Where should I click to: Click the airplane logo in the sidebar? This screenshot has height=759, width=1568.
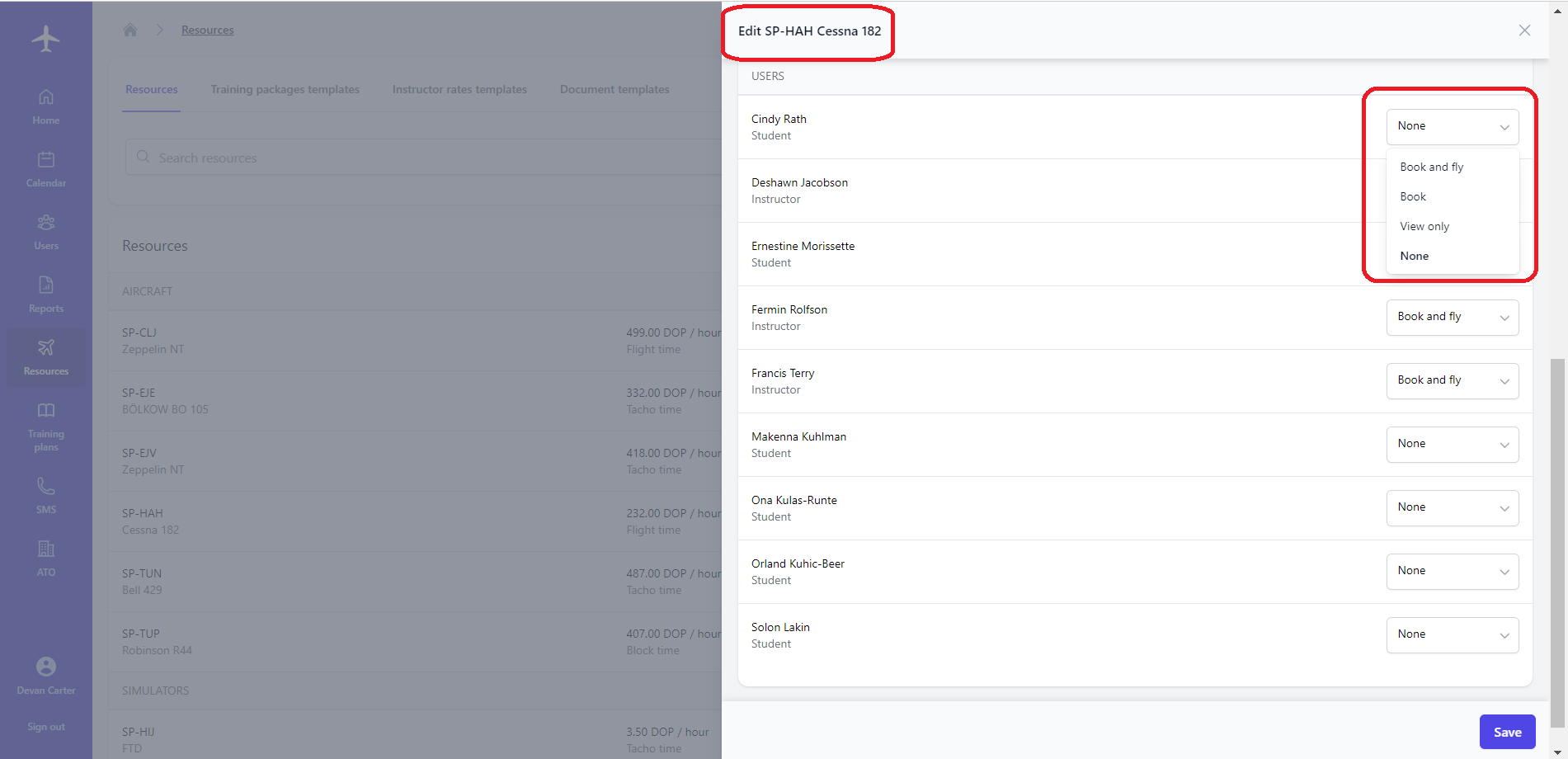click(x=46, y=39)
